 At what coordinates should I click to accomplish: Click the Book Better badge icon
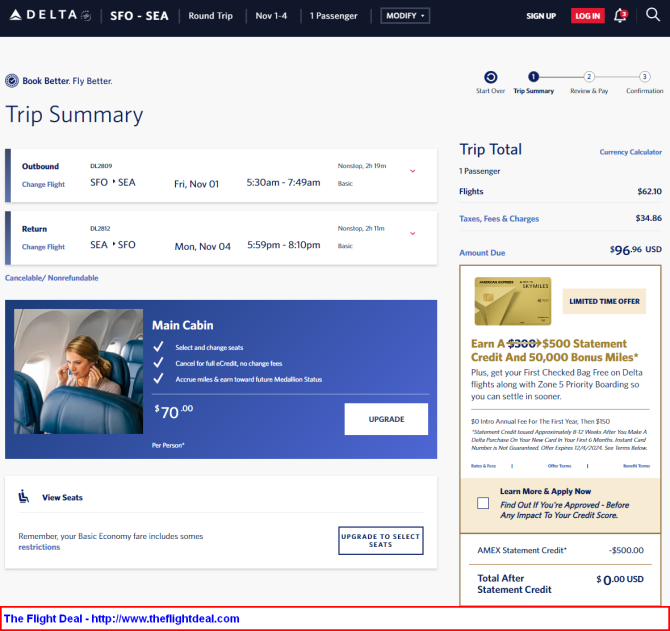click(12, 81)
